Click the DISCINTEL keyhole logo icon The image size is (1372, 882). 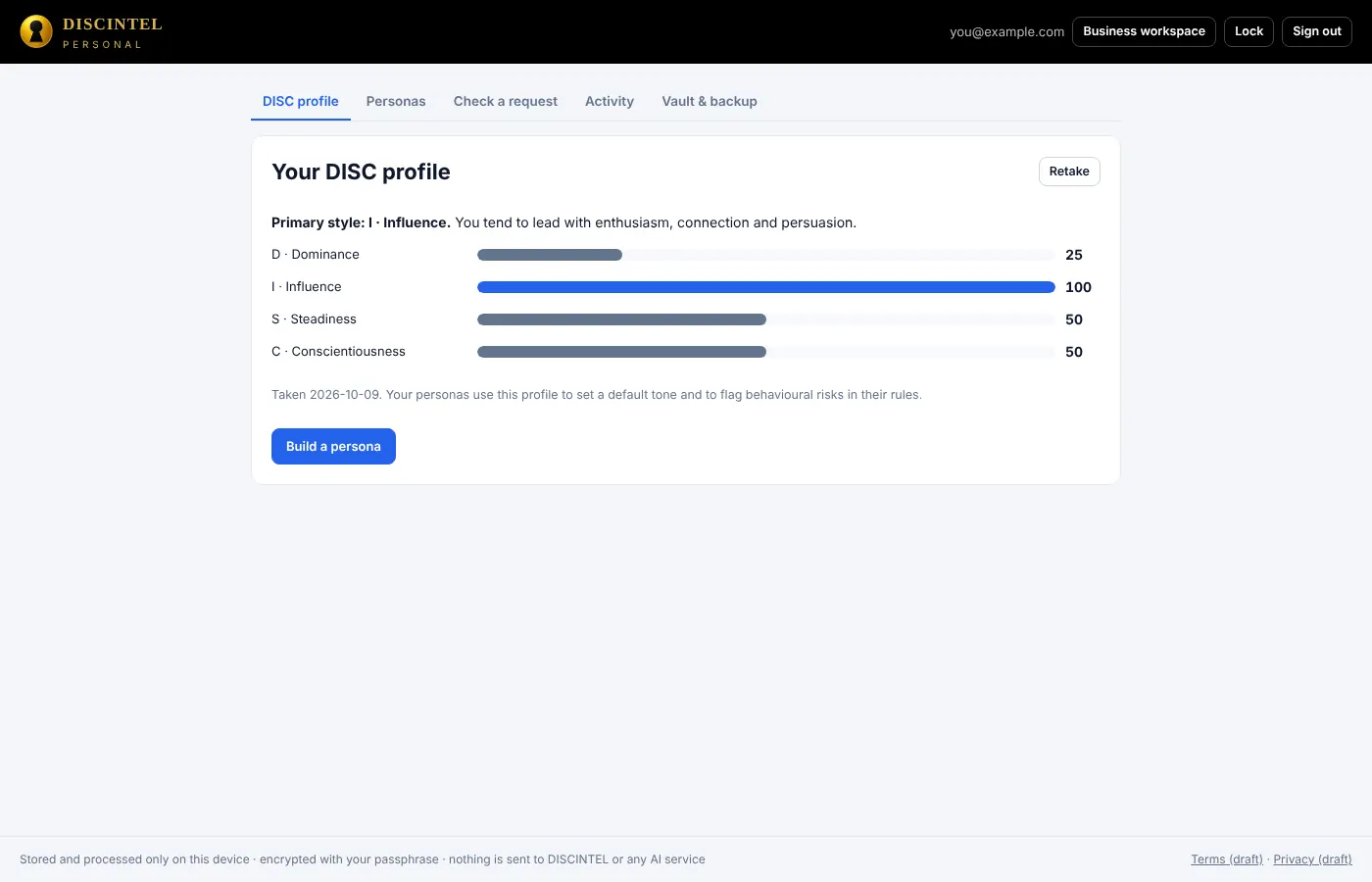coord(36,31)
